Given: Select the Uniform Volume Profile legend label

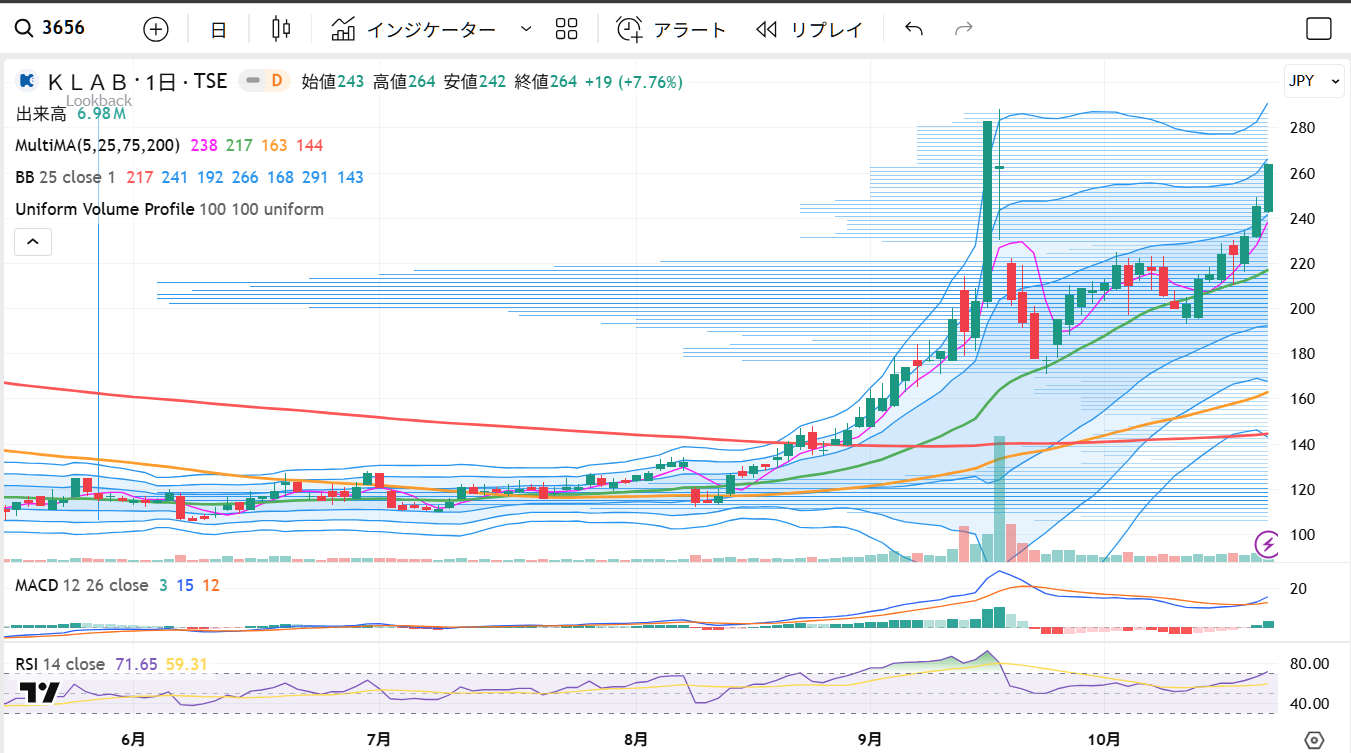Looking at the screenshot, I should tap(105, 209).
